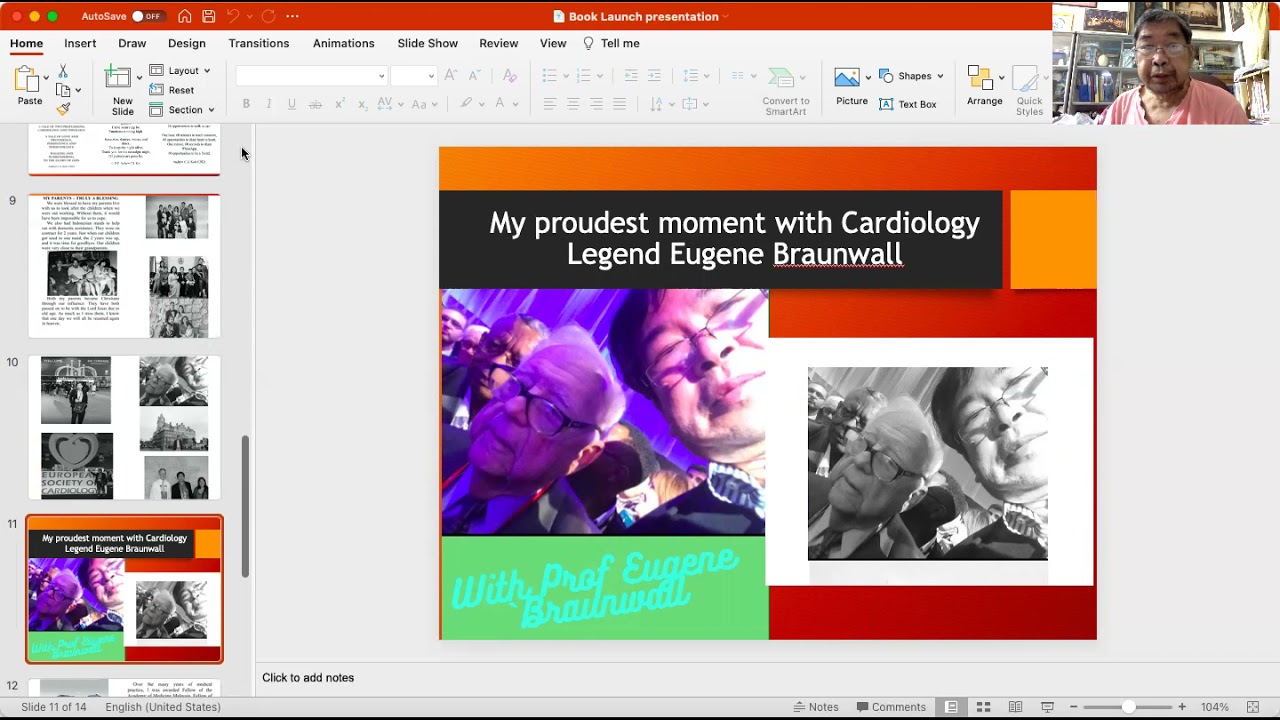Apply strikethrough formatting
Screen dimensions: 1280x720
(x=315, y=104)
